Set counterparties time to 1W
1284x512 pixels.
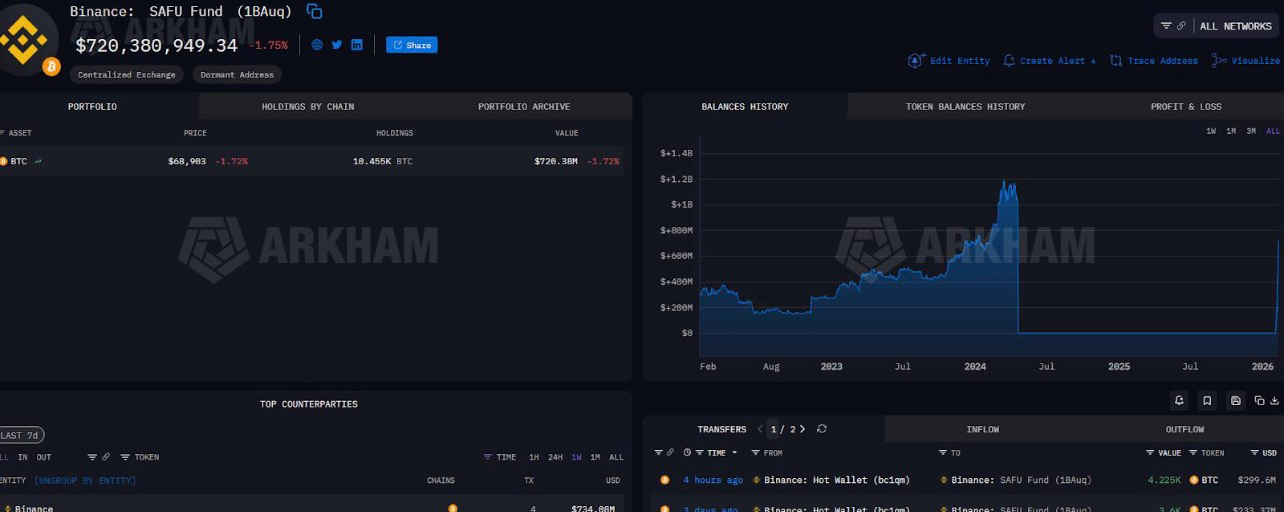tap(576, 457)
